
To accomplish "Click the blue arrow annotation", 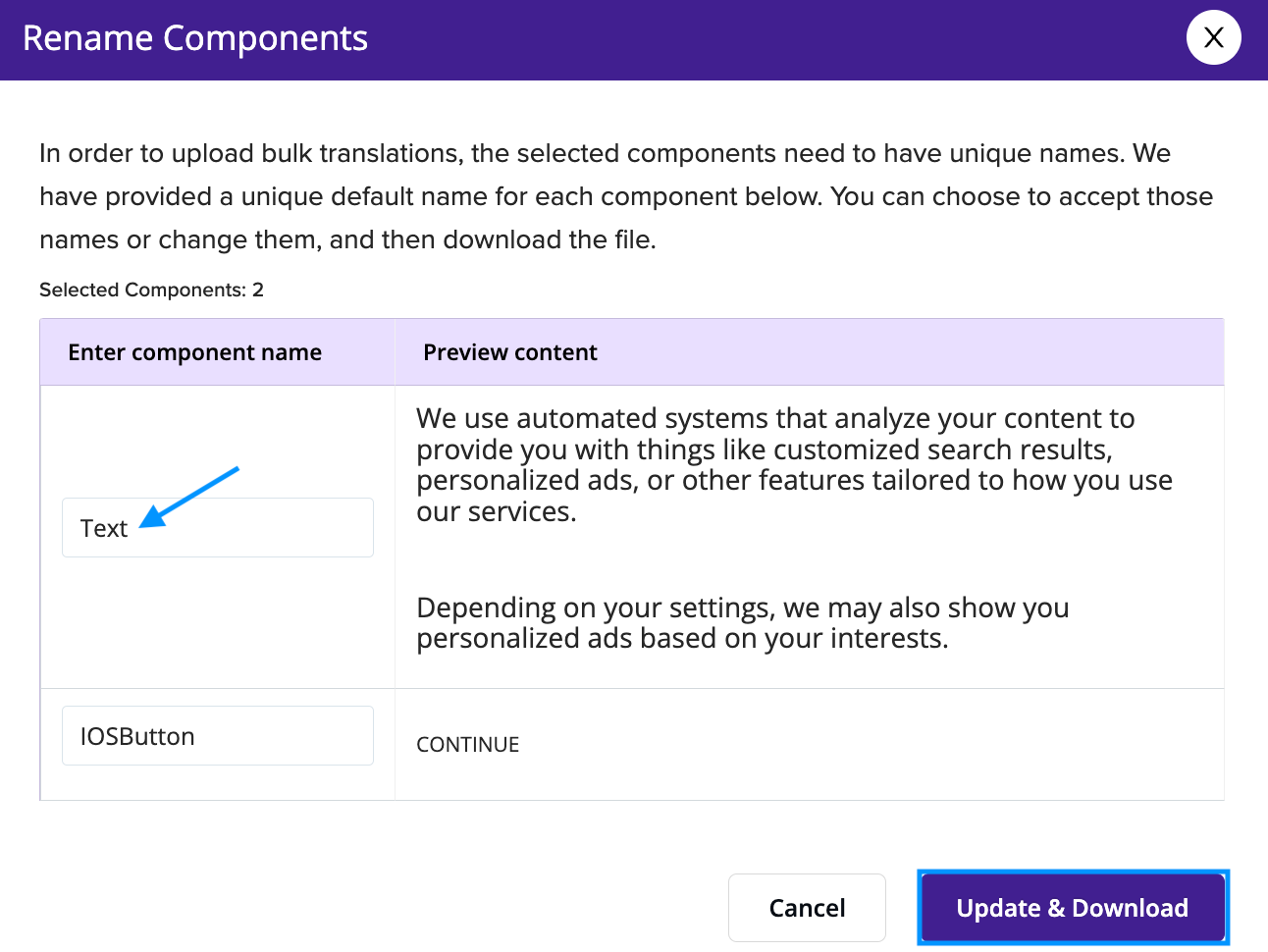I will point(189,497).
